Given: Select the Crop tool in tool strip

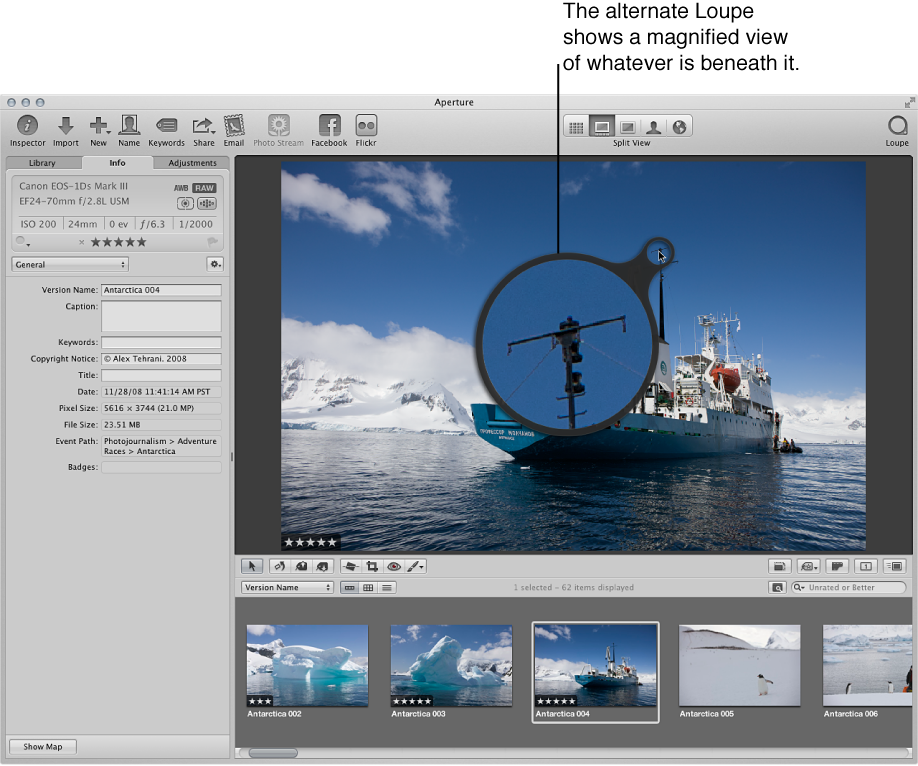Looking at the screenshot, I should (372, 566).
